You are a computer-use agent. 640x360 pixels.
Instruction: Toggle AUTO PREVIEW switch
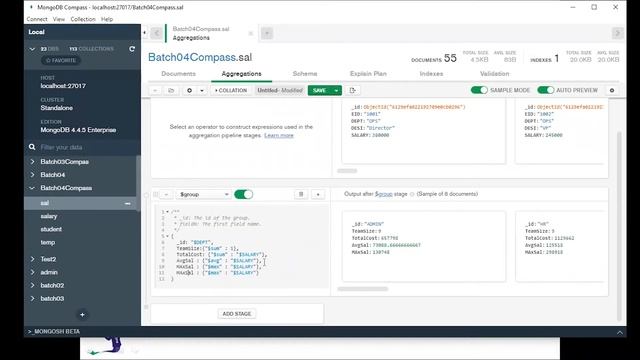[x=546, y=90]
